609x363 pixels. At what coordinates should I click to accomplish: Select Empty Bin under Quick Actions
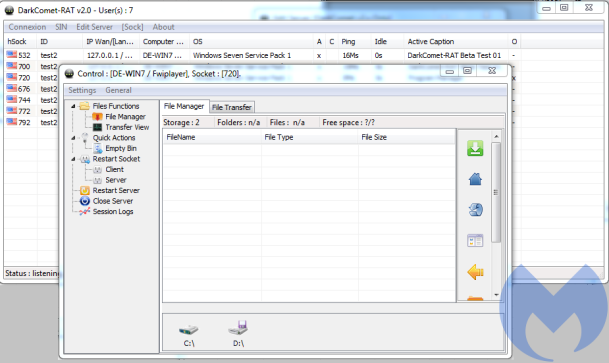point(120,148)
